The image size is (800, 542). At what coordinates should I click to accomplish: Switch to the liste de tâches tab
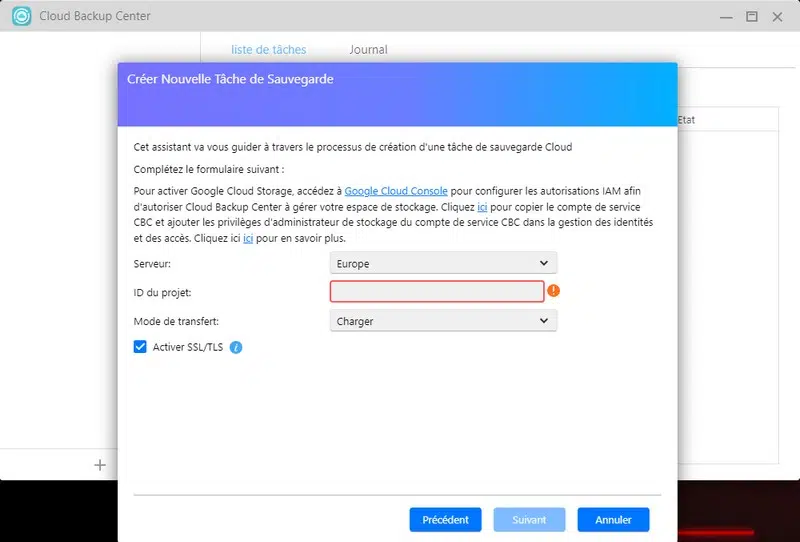[x=268, y=50]
